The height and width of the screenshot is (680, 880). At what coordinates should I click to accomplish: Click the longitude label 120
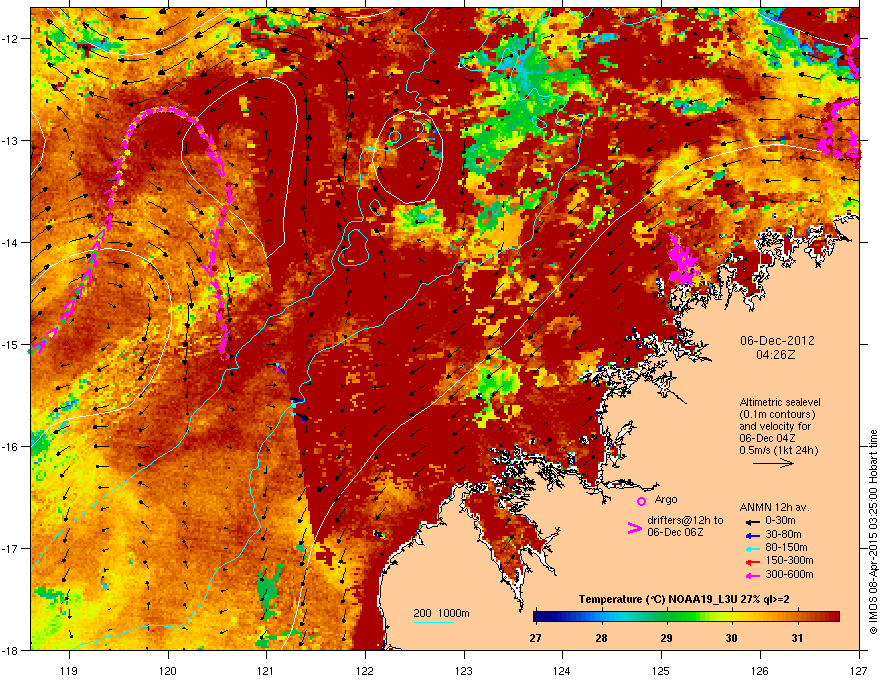click(168, 670)
